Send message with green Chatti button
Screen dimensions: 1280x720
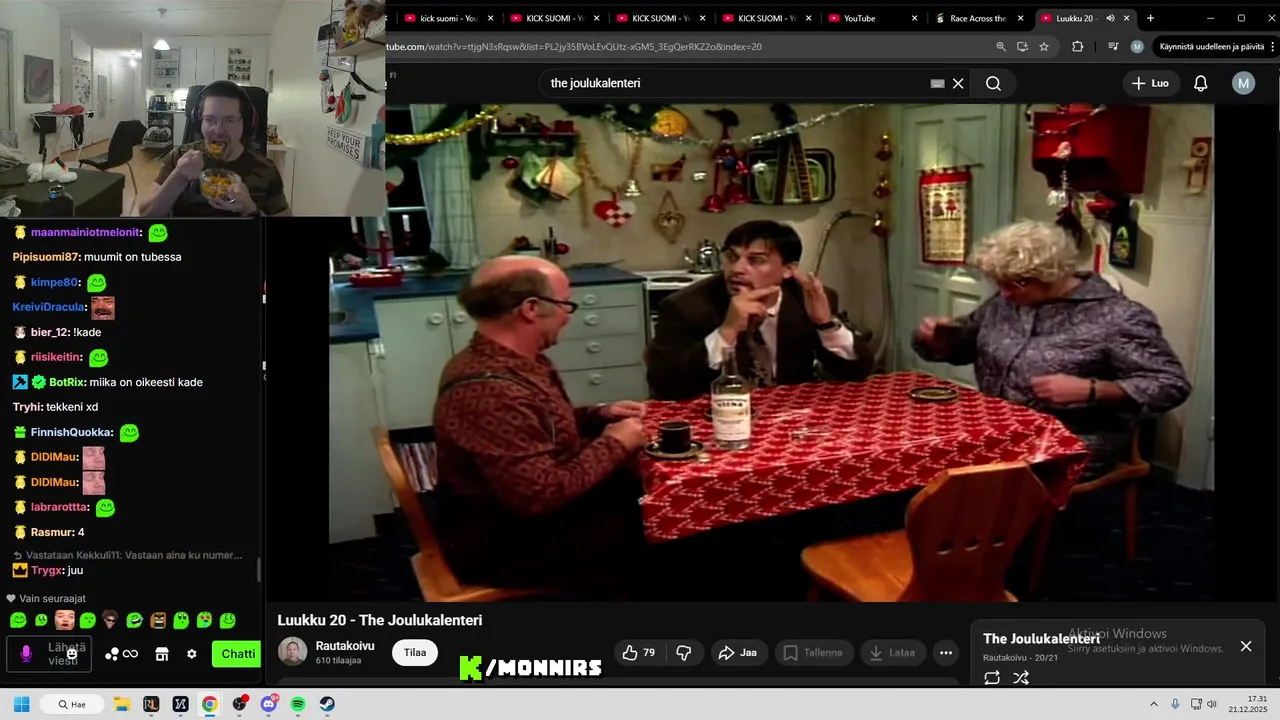tap(237, 654)
